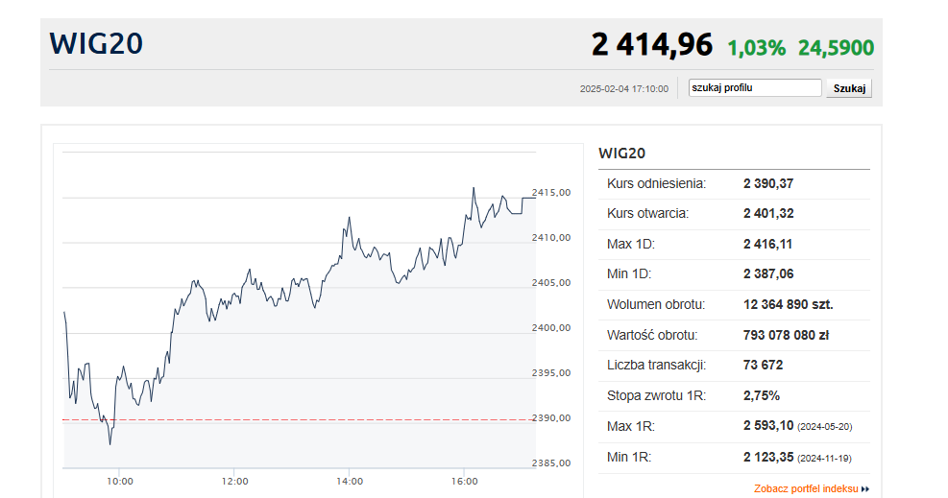The image size is (948, 498).
Task: Click the WIG20 title above the statistics table
Action: (x=622, y=153)
